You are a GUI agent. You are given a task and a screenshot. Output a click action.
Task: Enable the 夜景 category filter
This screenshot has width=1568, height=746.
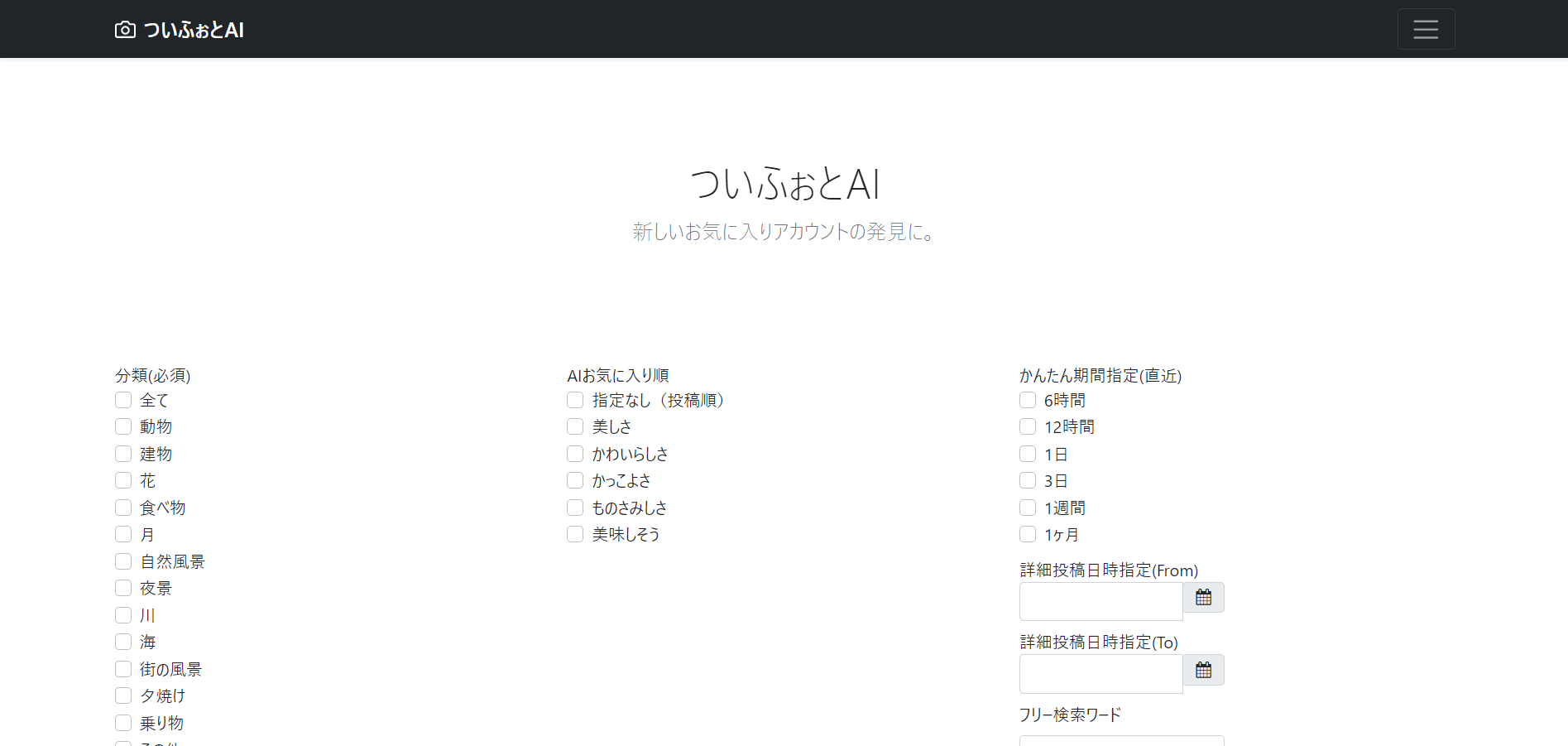point(122,588)
